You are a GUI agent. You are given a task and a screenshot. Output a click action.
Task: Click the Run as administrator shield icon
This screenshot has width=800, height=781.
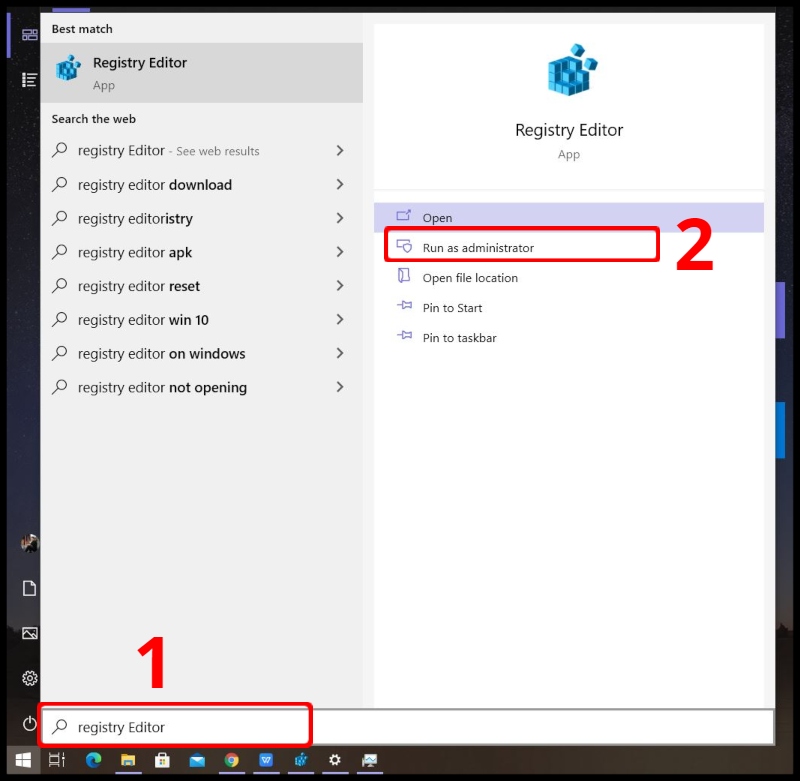(x=404, y=246)
